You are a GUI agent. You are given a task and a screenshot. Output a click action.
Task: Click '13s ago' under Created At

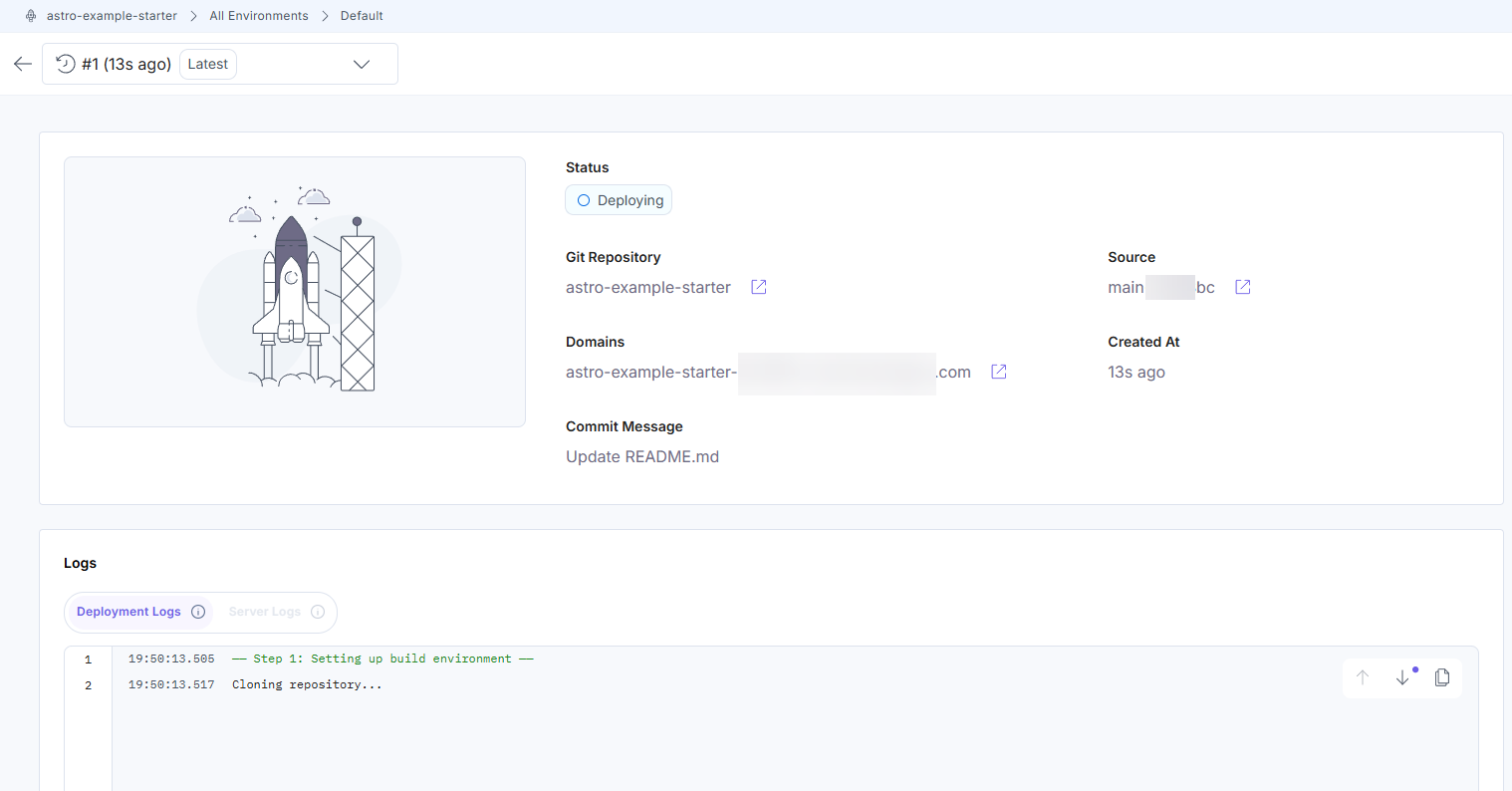(x=1136, y=373)
